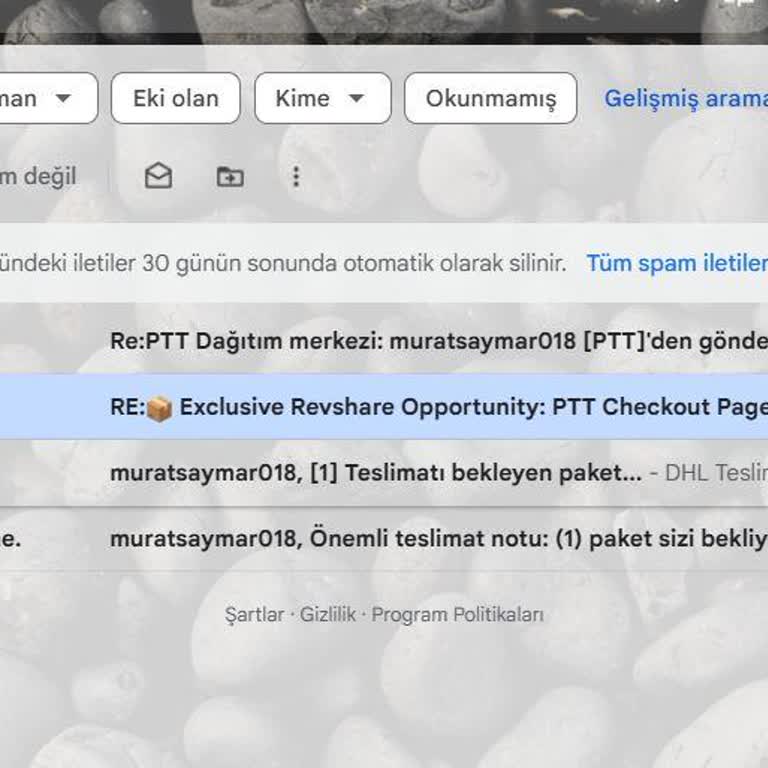Open the 'Şartlar' footer link

(x=254, y=615)
